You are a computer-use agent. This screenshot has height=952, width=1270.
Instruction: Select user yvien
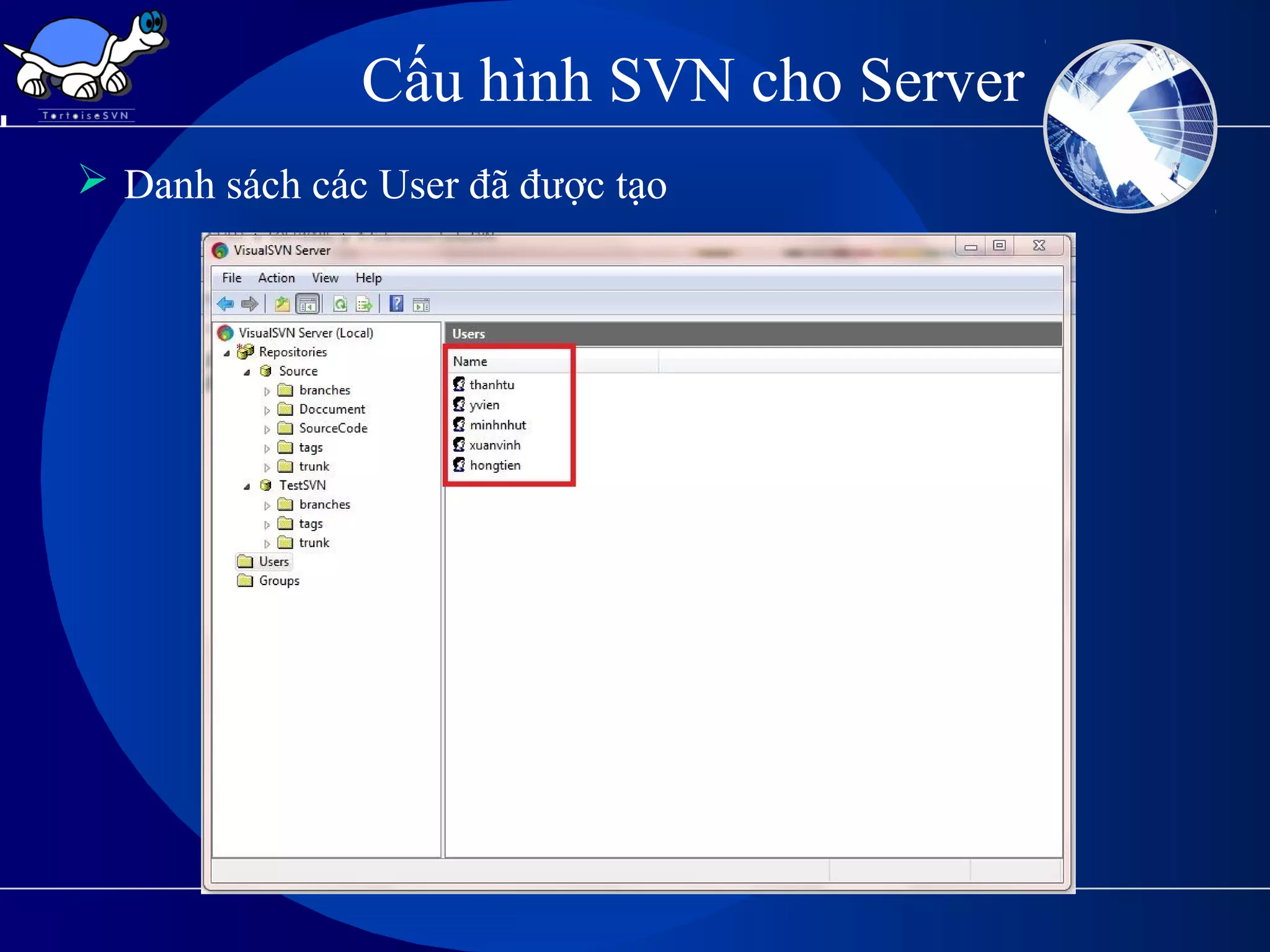pos(484,405)
